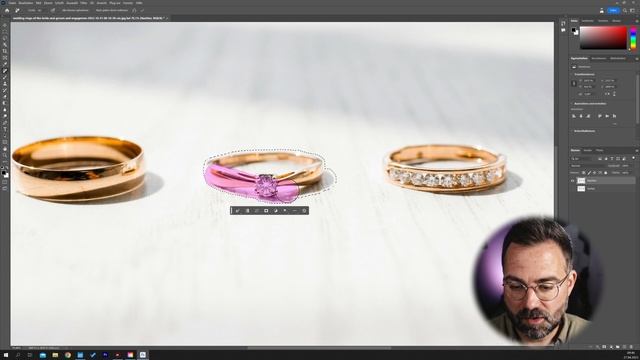Open the Bibliotheken tab

tap(618, 58)
